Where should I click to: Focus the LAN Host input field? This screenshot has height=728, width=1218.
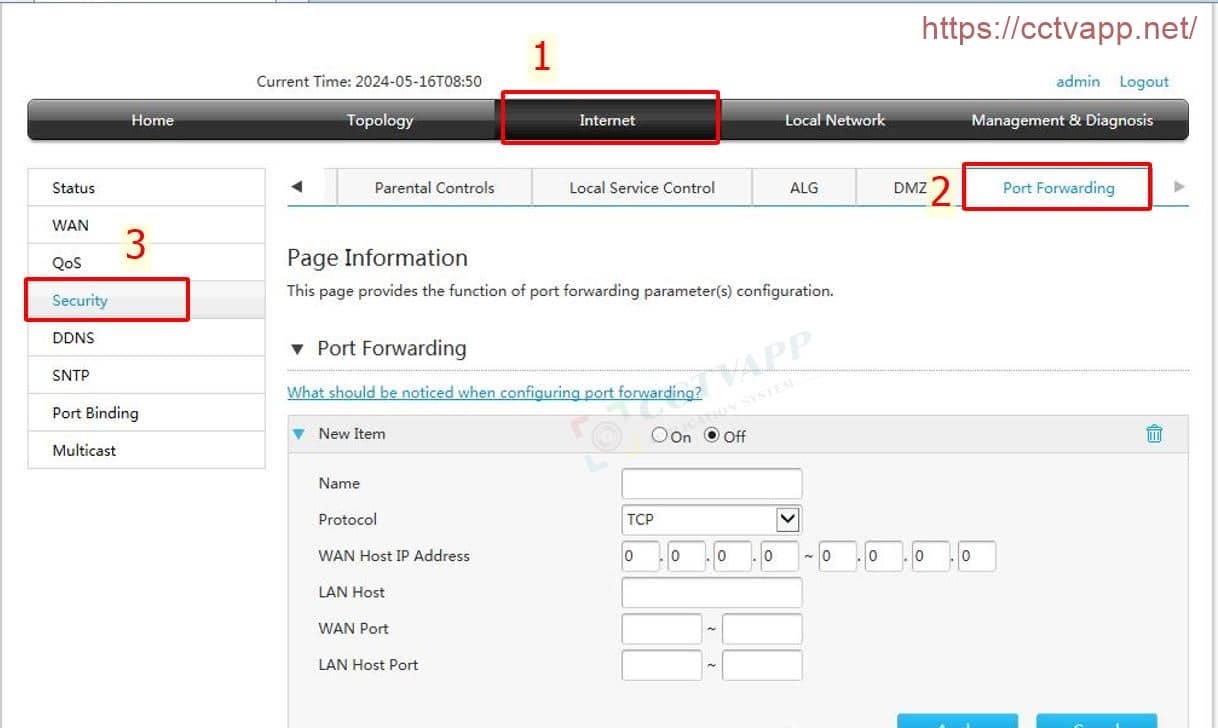711,593
